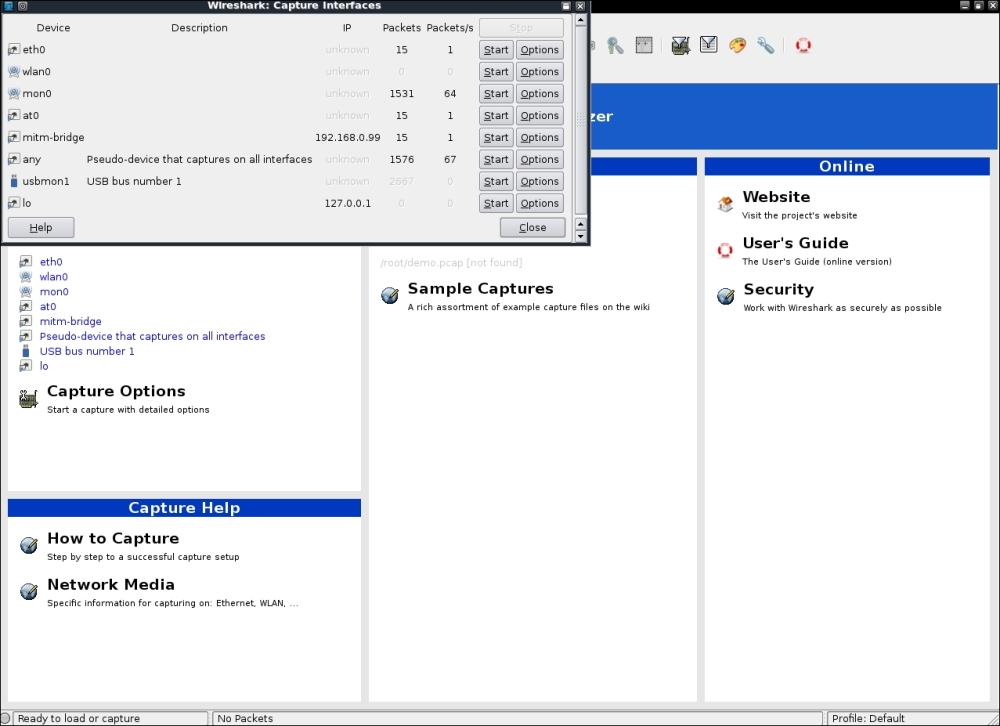
Task: Open Options for lo
Action: (x=540, y=204)
